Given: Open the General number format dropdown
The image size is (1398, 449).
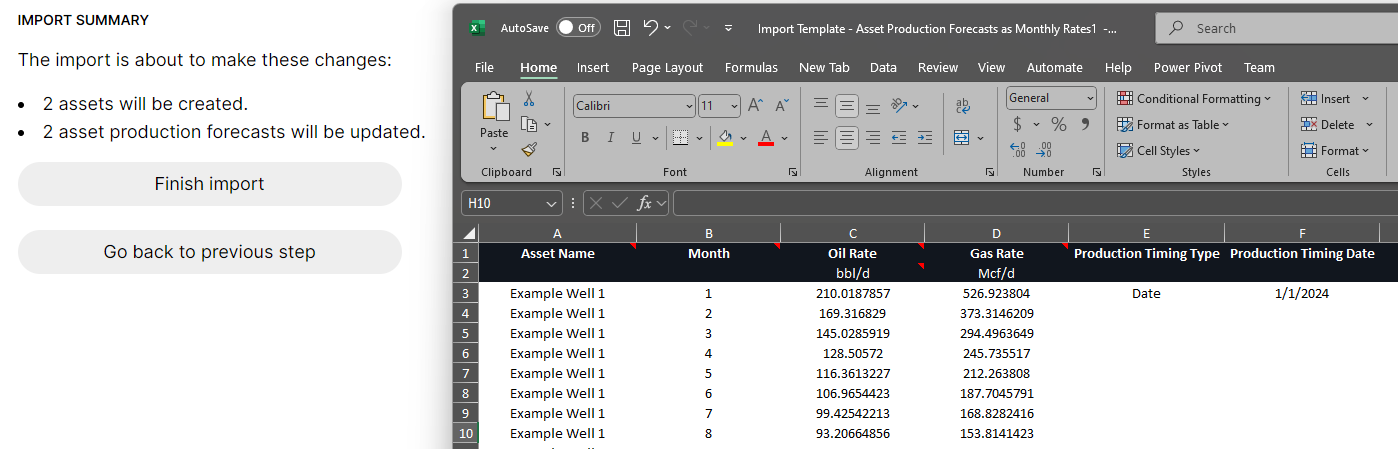Looking at the screenshot, I should pyautogui.click(x=1089, y=98).
